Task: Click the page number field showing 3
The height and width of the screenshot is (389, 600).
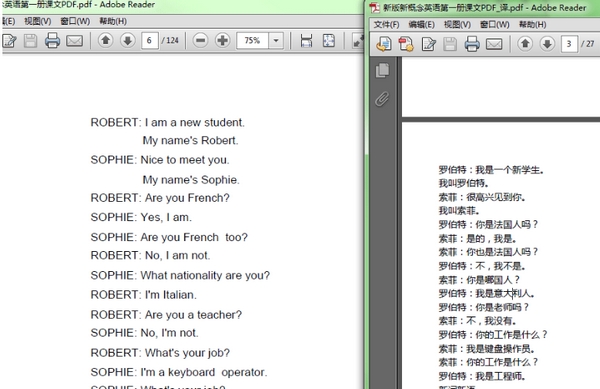Action: click(569, 44)
